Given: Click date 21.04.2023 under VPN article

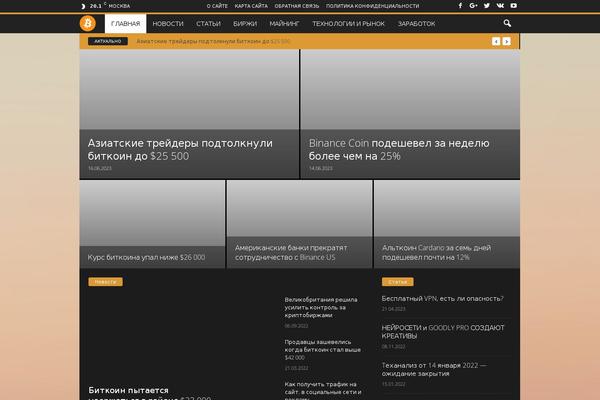Looking at the screenshot, I should (393, 309).
